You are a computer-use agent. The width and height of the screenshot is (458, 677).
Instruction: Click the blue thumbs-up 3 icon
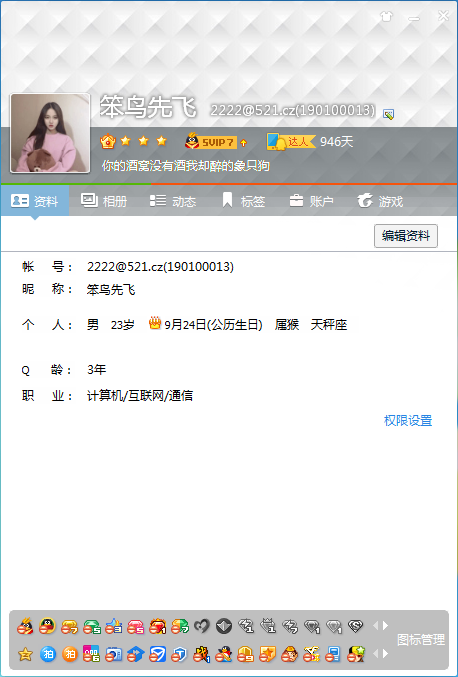114,626
